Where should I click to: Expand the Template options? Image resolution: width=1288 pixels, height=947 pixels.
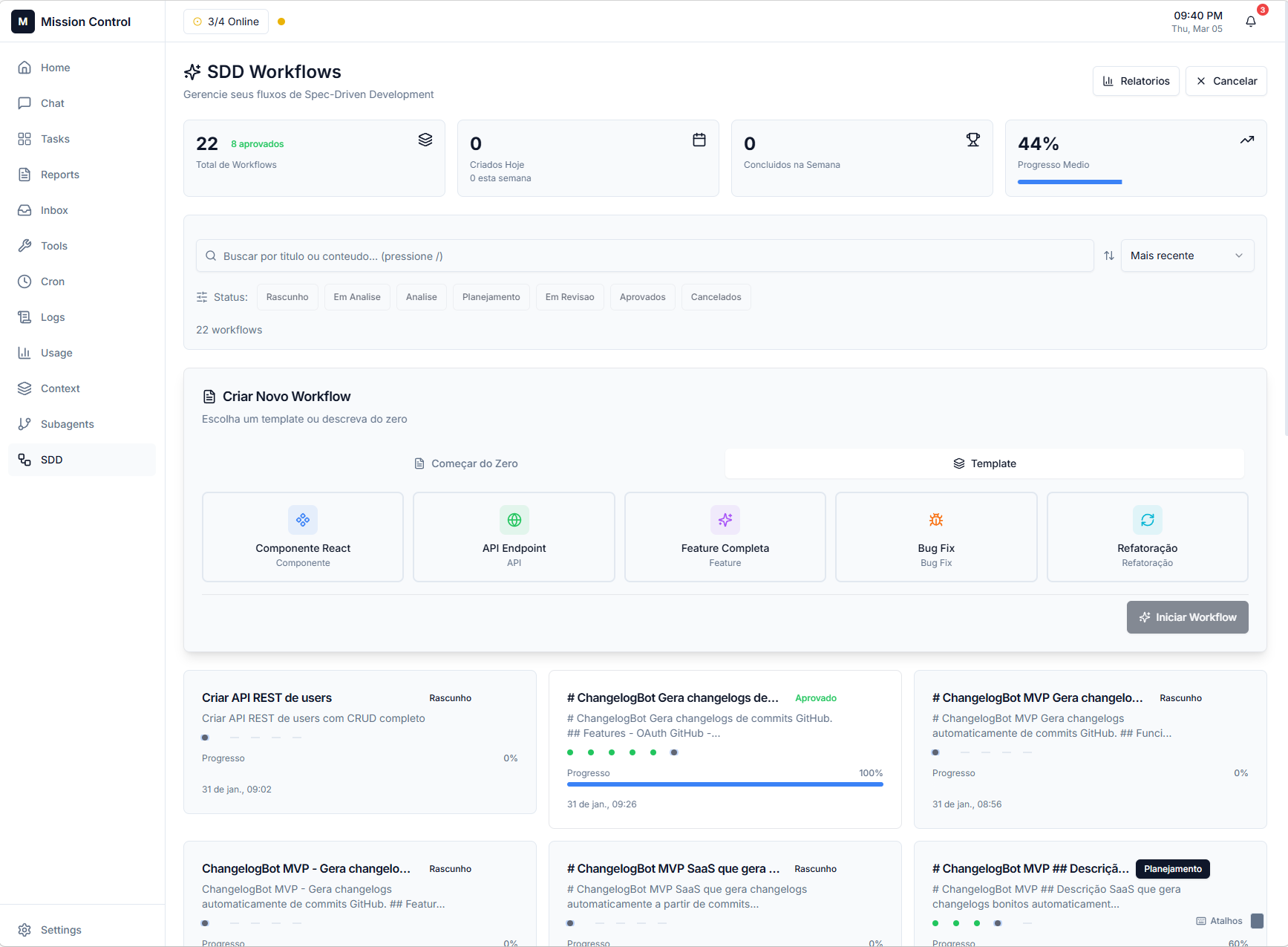pyautogui.click(x=984, y=463)
